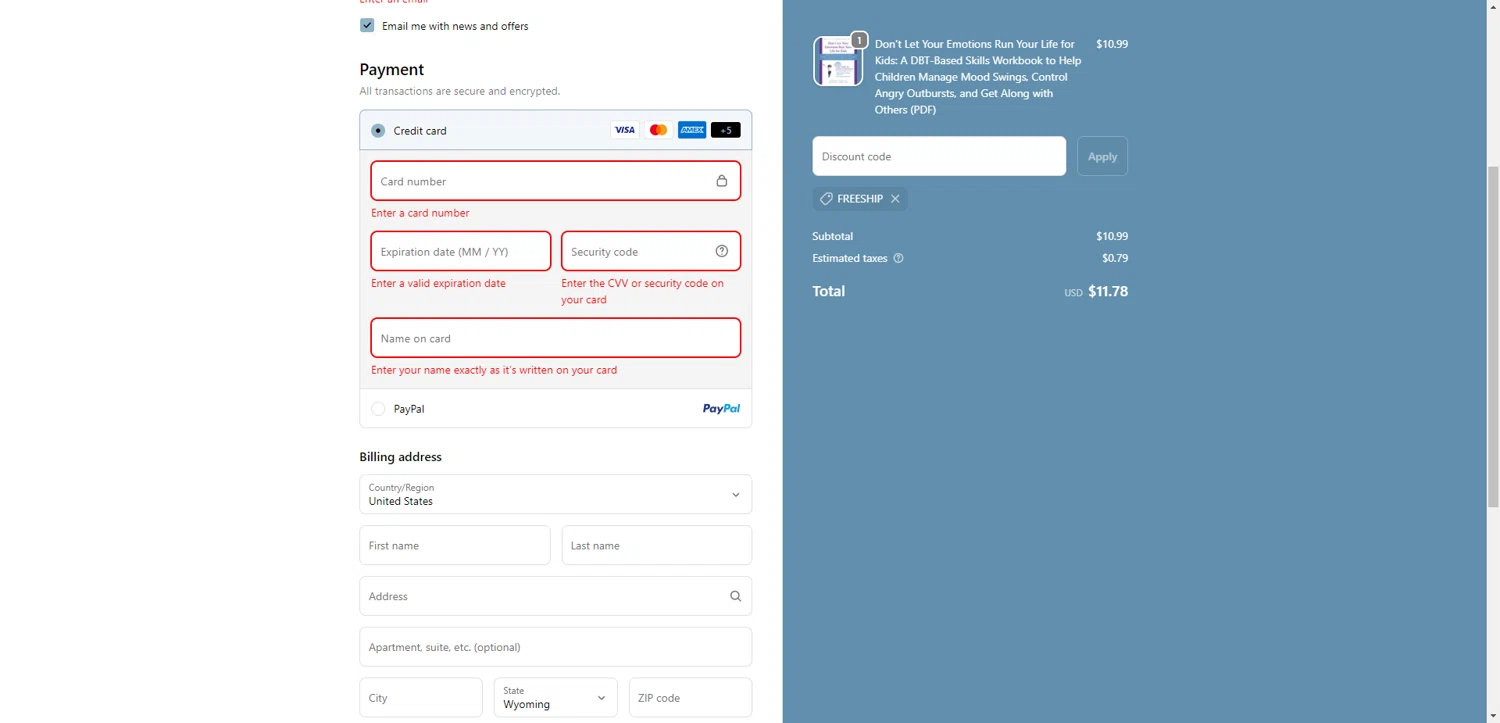Click the Total amount $11.78
Viewport: 1500px width, 723px height.
point(1108,291)
